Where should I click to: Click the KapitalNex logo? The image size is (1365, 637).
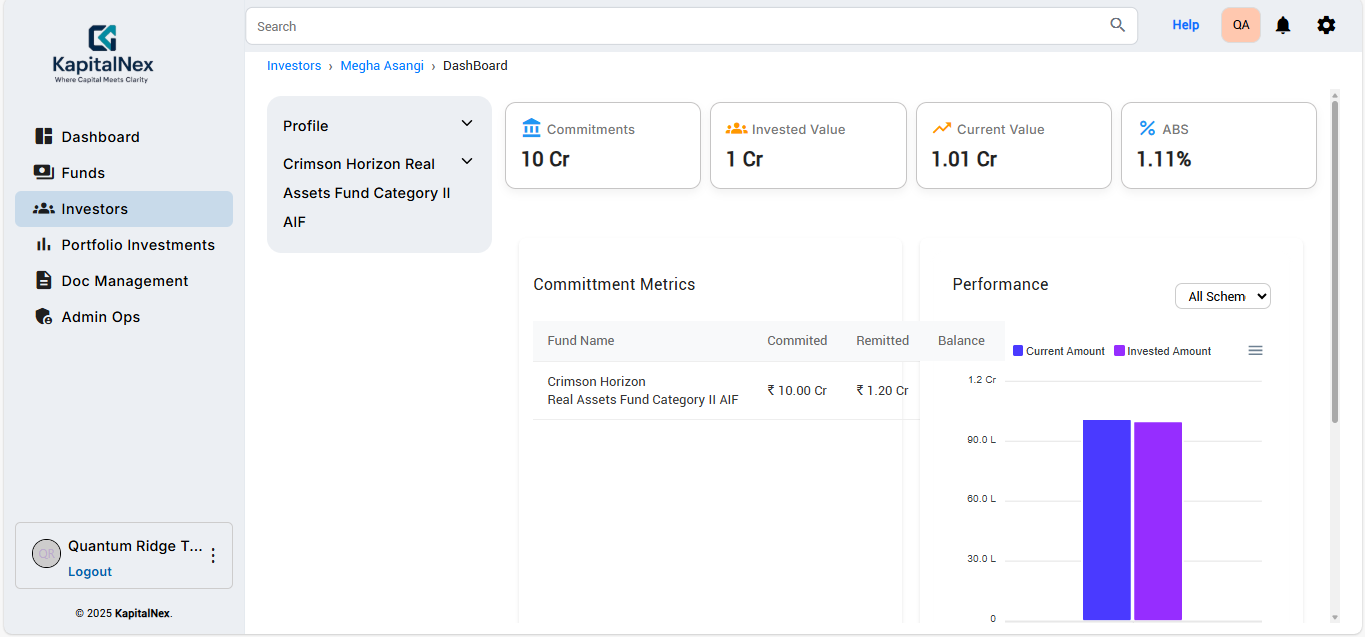pyautogui.click(x=103, y=54)
